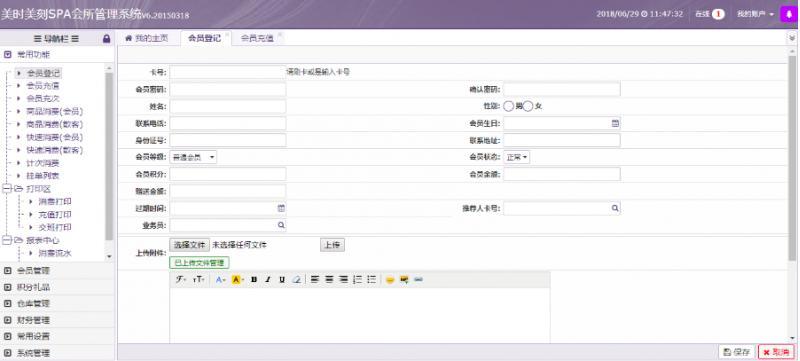
Task: Align editor text left
Action: (x=315, y=279)
